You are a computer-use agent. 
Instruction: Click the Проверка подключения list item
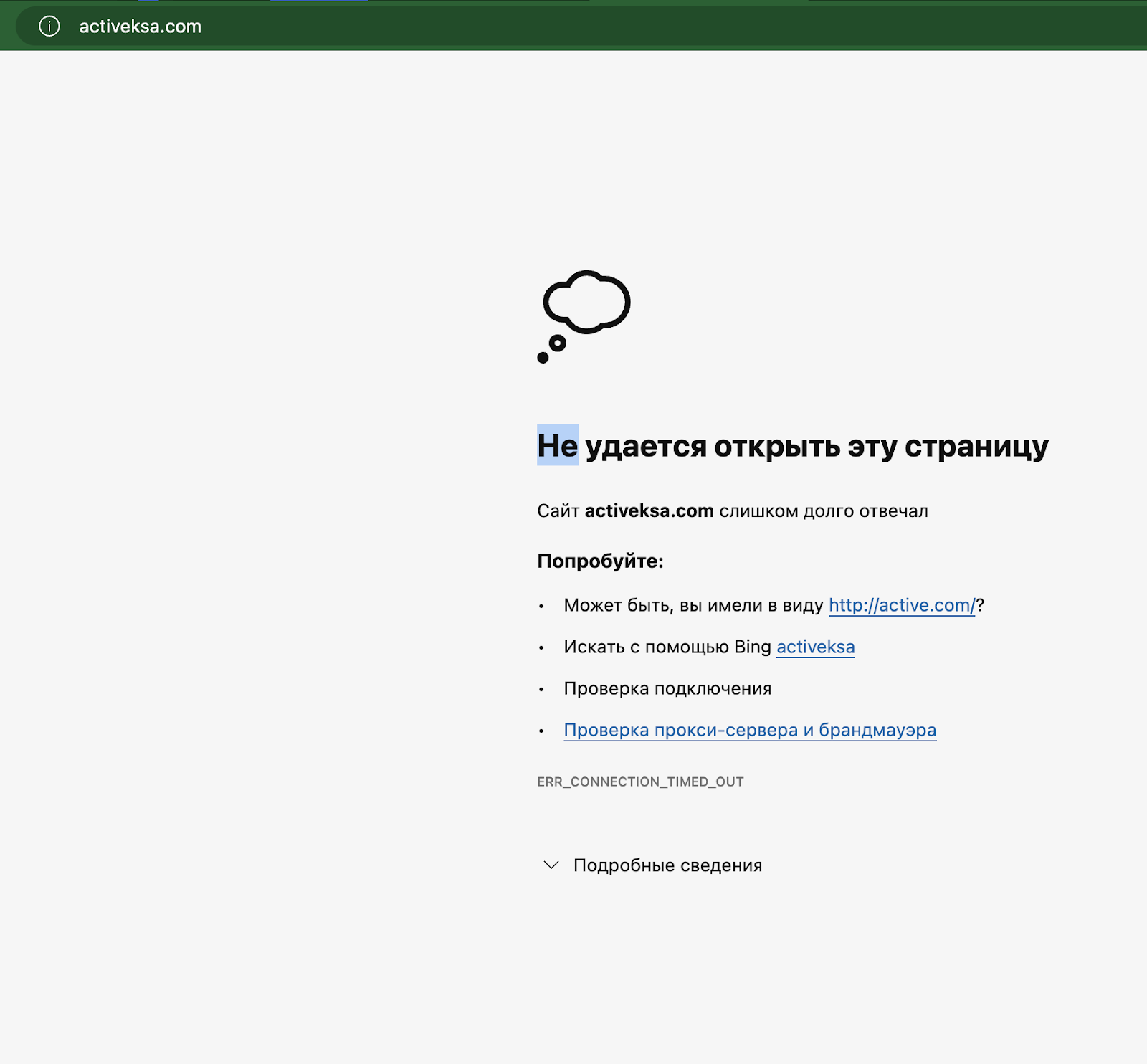coord(667,688)
